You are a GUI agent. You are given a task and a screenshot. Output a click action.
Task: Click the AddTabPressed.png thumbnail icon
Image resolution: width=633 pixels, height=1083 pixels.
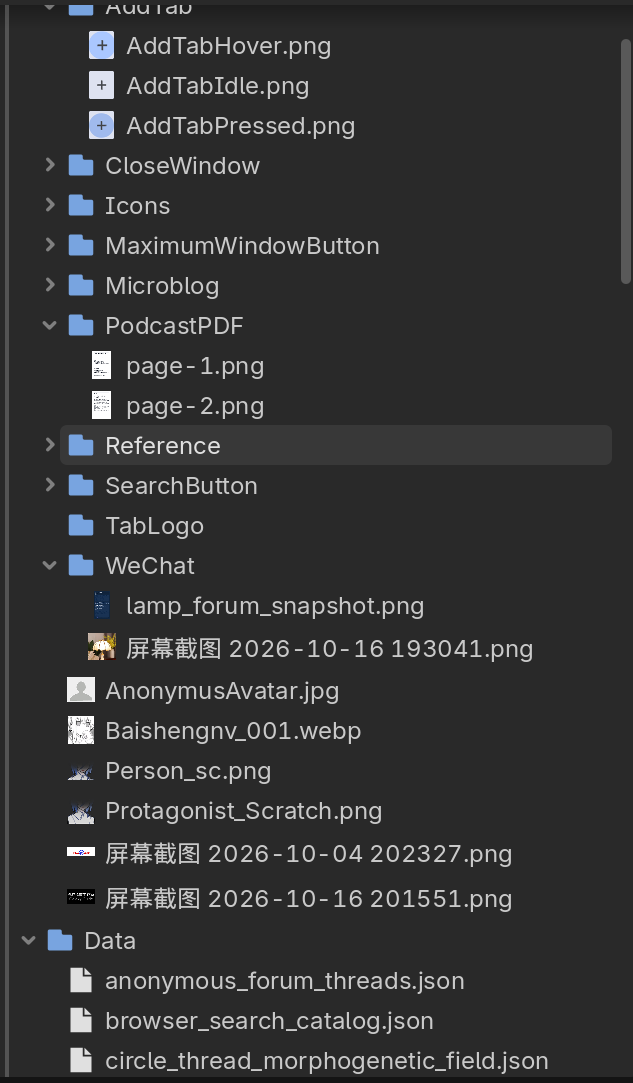tap(102, 126)
